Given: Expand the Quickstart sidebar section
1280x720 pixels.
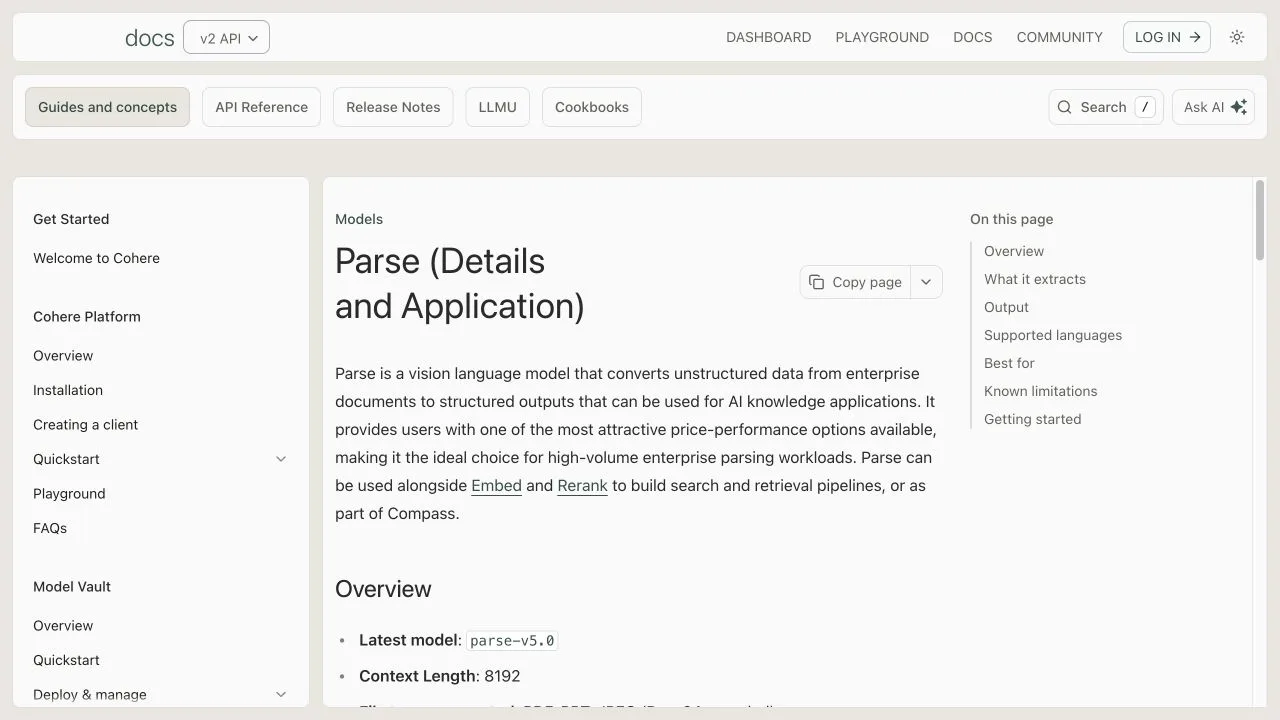Looking at the screenshot, I should coord(281,459).
